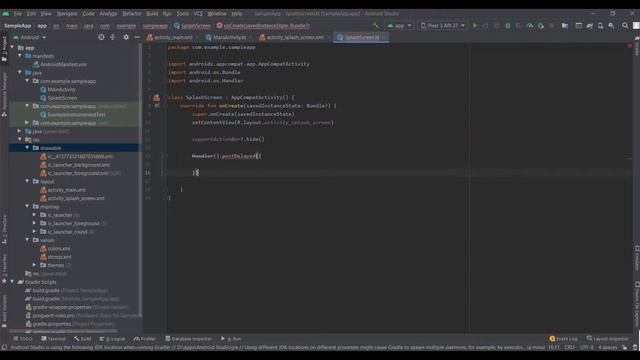
Task: Open the app run configuration dropdown
Action: pyautogui.click(x=399, y=26)
